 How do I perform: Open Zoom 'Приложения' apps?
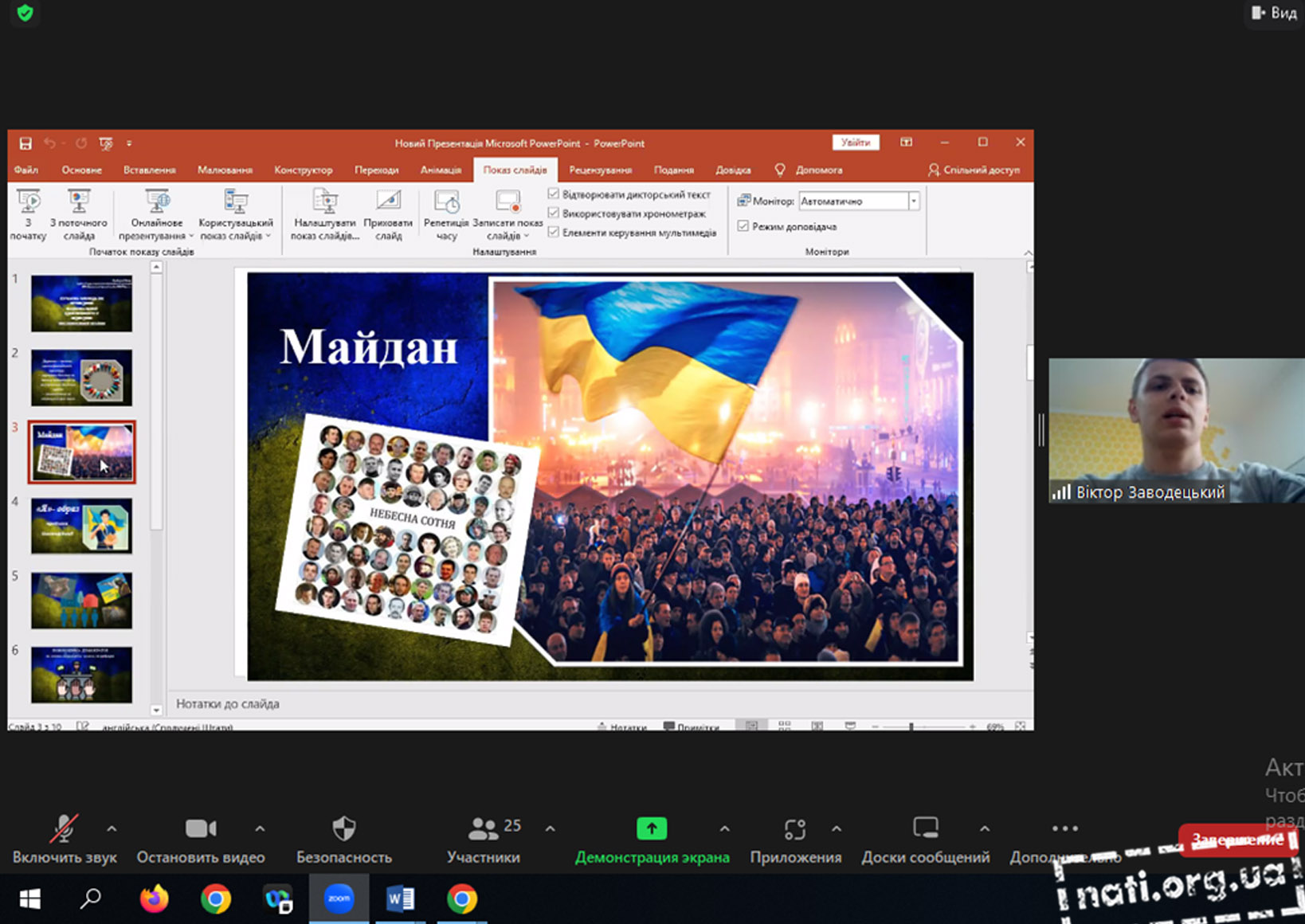[795, 840]
